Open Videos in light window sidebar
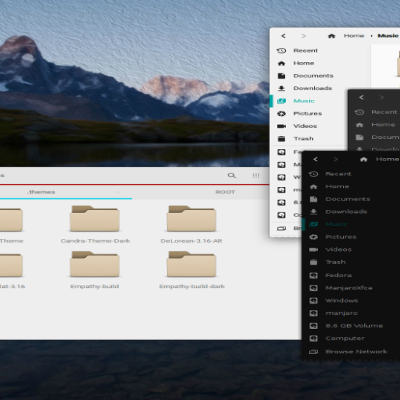400x400 pixels. coord(305,126)
